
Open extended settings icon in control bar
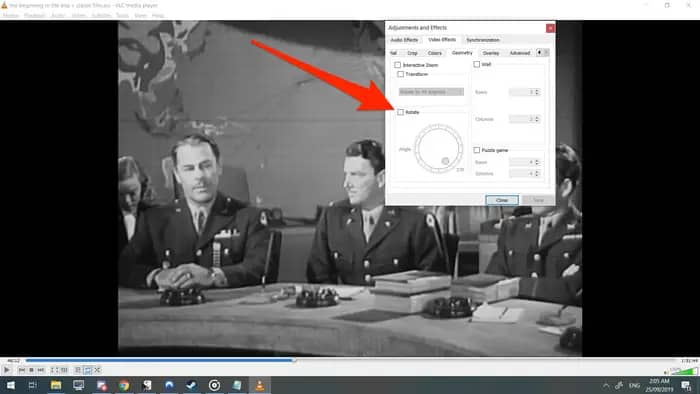pos(64,370)
